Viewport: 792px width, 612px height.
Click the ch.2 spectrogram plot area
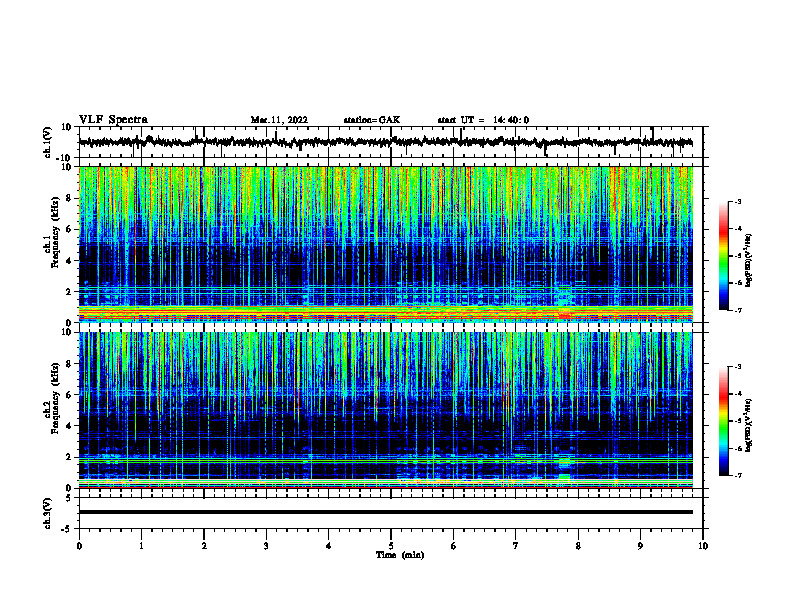pos(385,410)
